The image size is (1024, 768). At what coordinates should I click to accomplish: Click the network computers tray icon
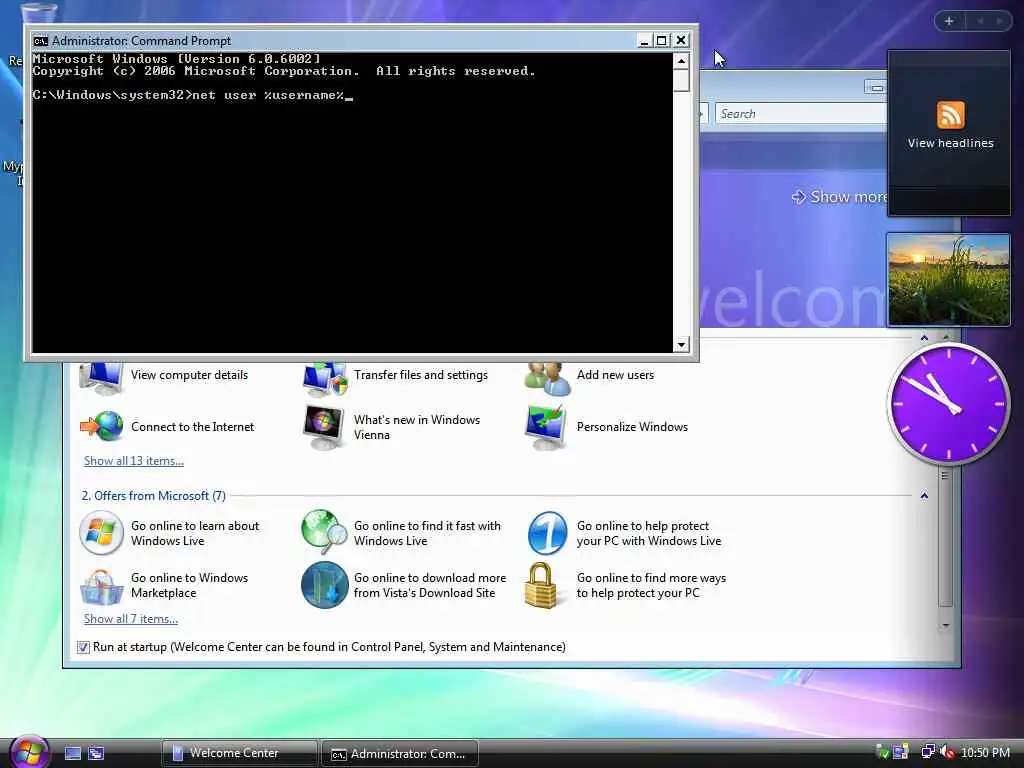pos(927,752)
